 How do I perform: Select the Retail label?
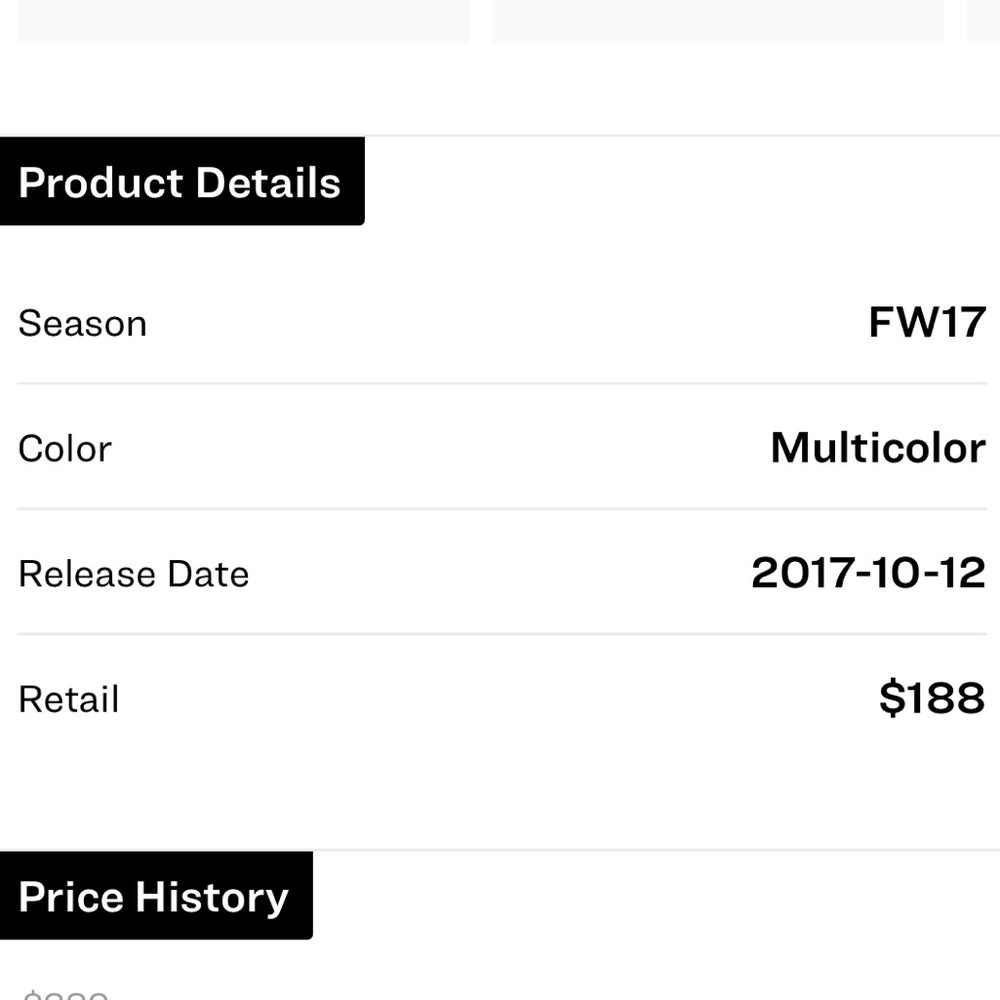68,698
